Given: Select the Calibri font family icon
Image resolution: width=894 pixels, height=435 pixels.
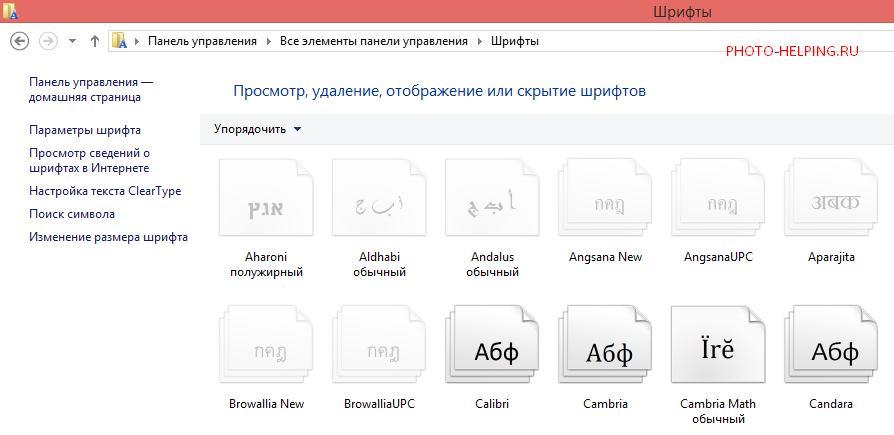Looking at the screenshot, I should (492, 344).
